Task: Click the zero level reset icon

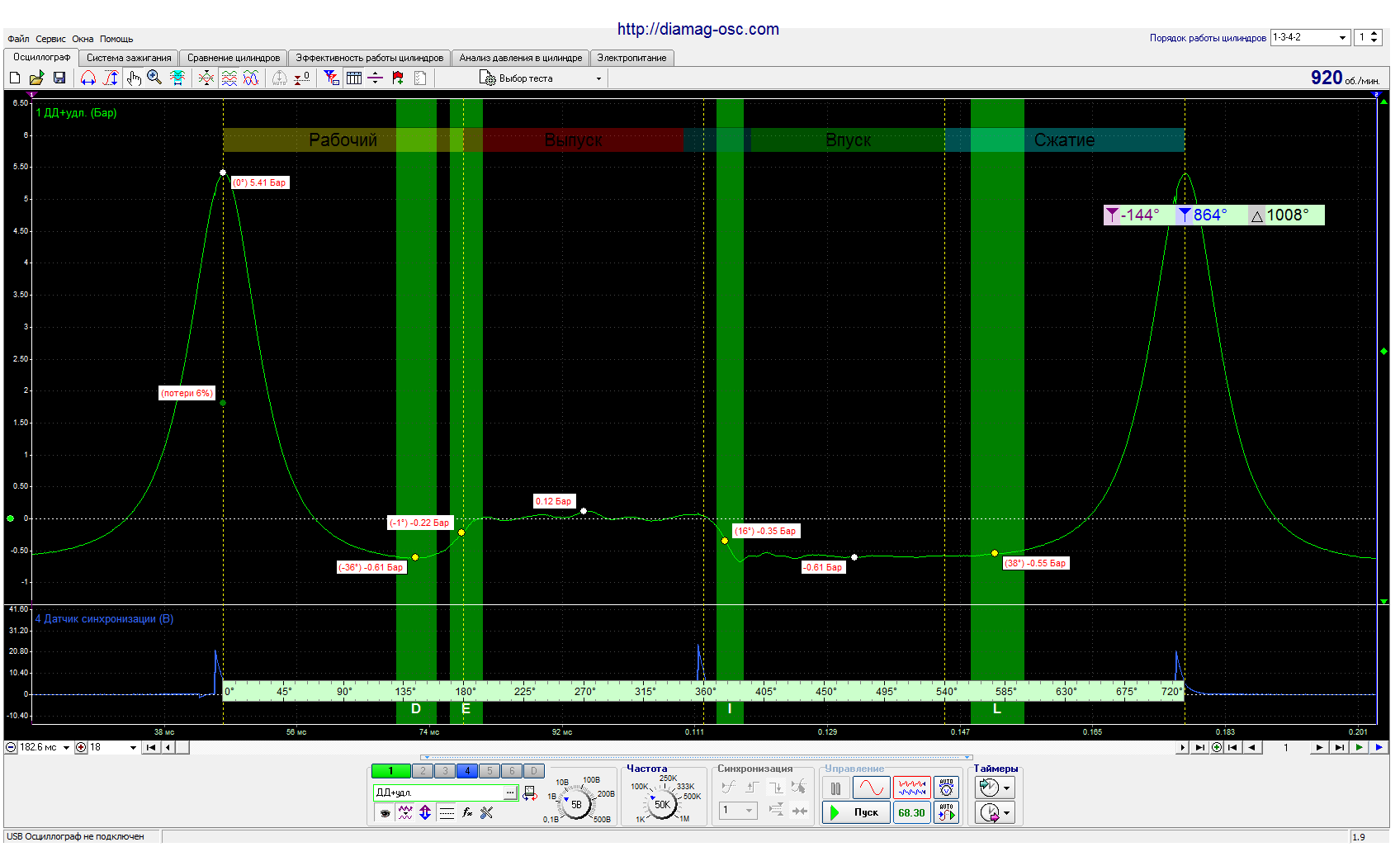Action: click(x=302, y=78)
